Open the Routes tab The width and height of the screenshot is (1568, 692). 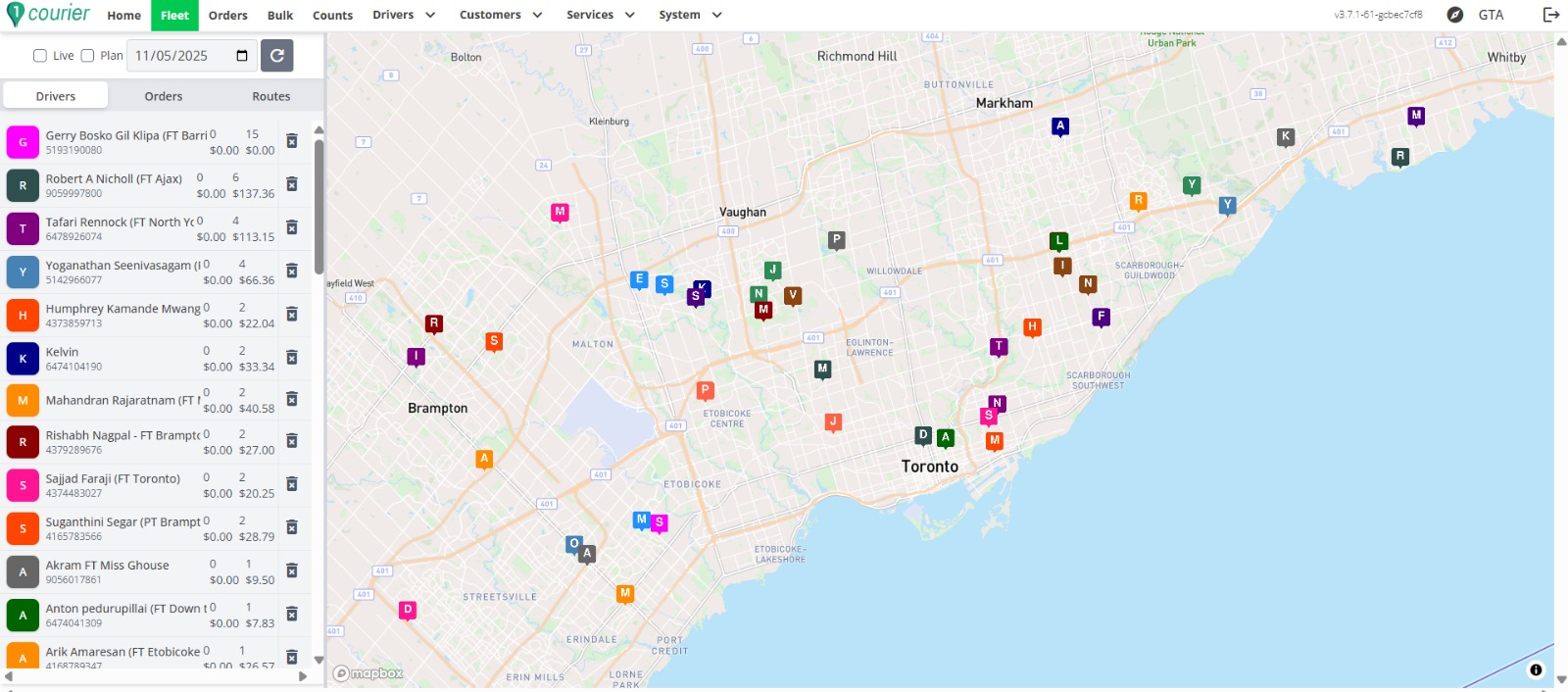point(270,96)
